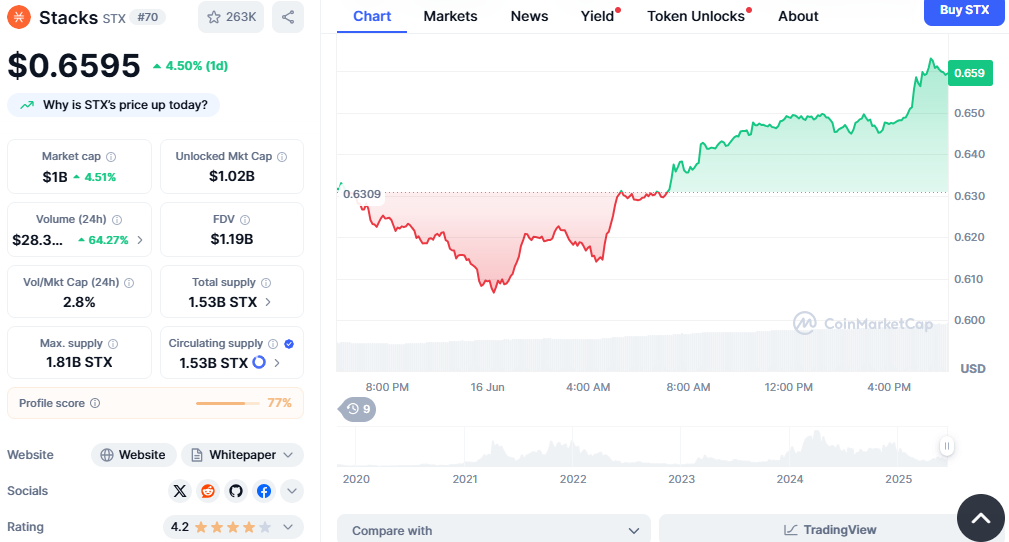This screenshot has width=1009, height=542.
Task: Click the scroll-to-top arrow button
Action: click(x=980, y=517)
